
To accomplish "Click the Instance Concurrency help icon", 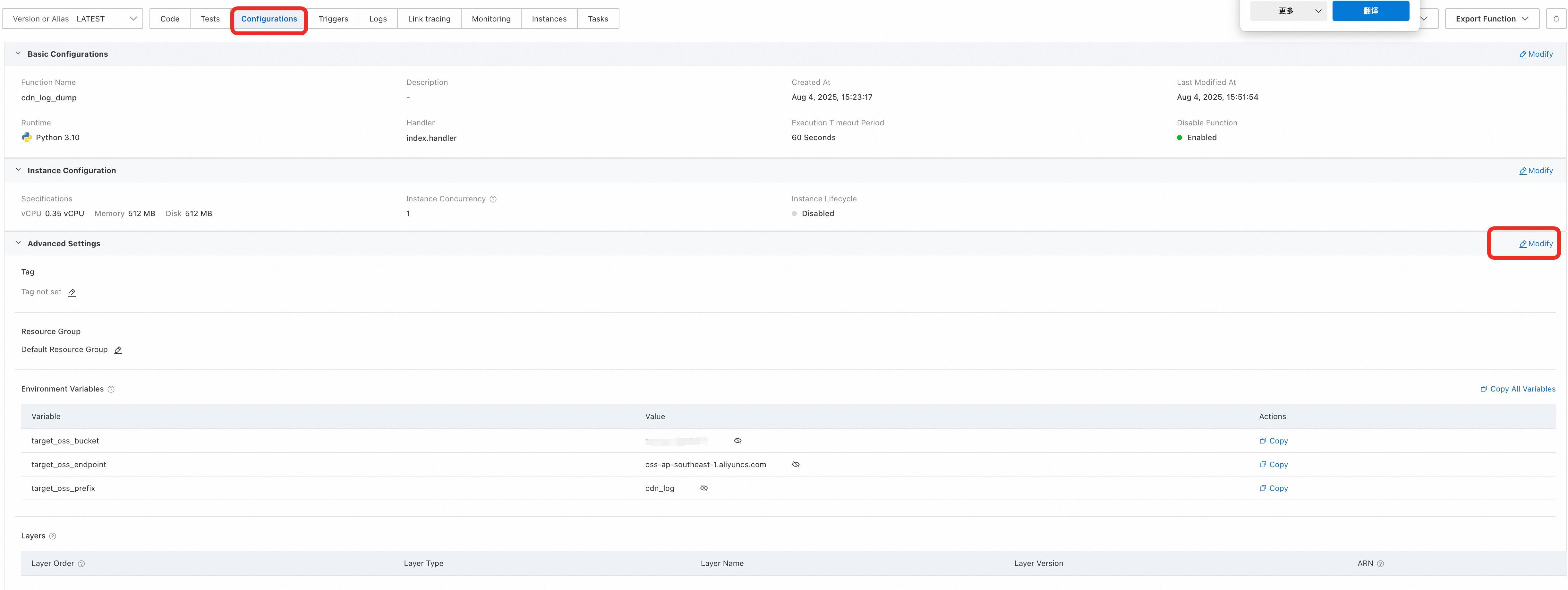I will (493, 199).
